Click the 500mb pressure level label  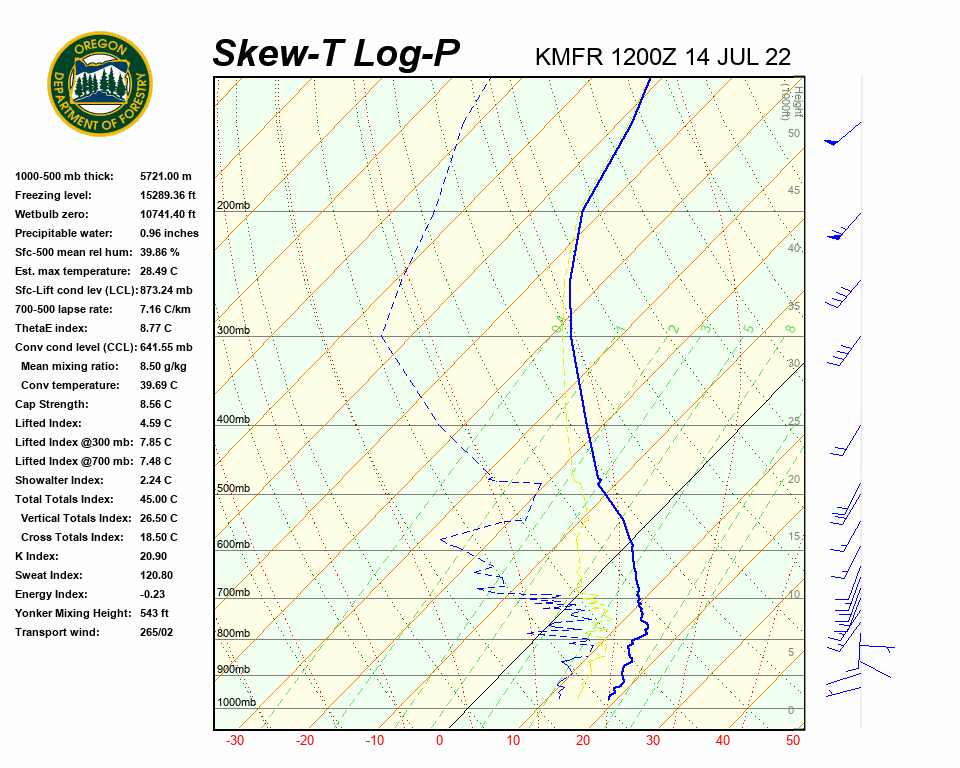pos(233,488)
